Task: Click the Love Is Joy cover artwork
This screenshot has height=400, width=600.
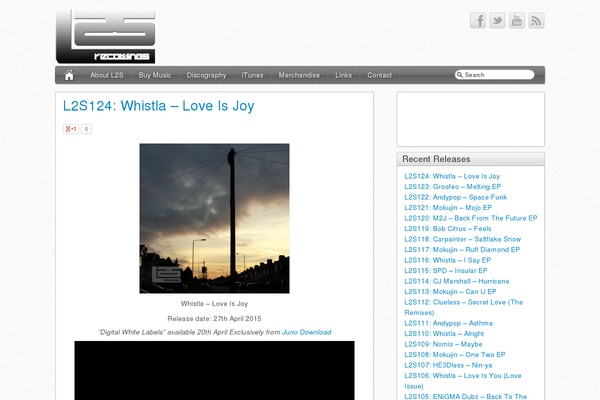Action: pyautogui.click(x=214, y=219)
